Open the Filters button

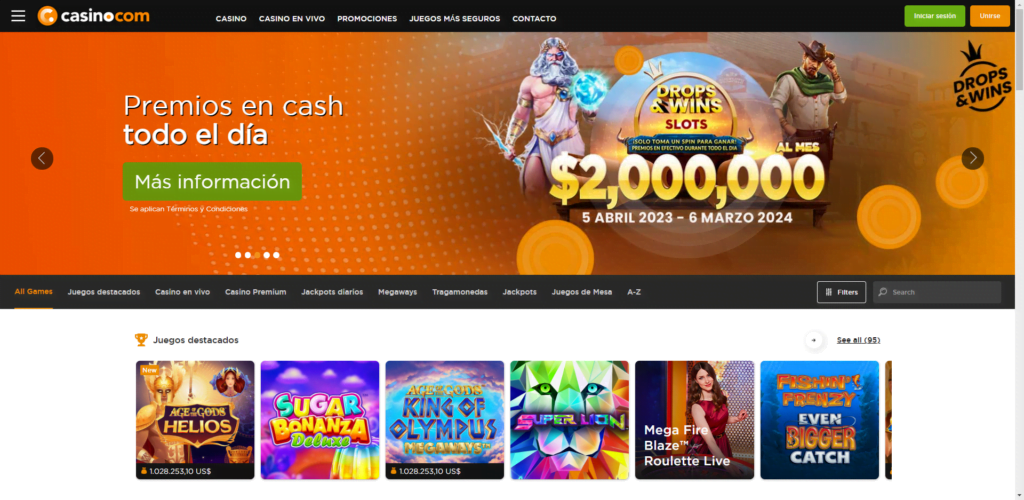(x=841, y=292)
